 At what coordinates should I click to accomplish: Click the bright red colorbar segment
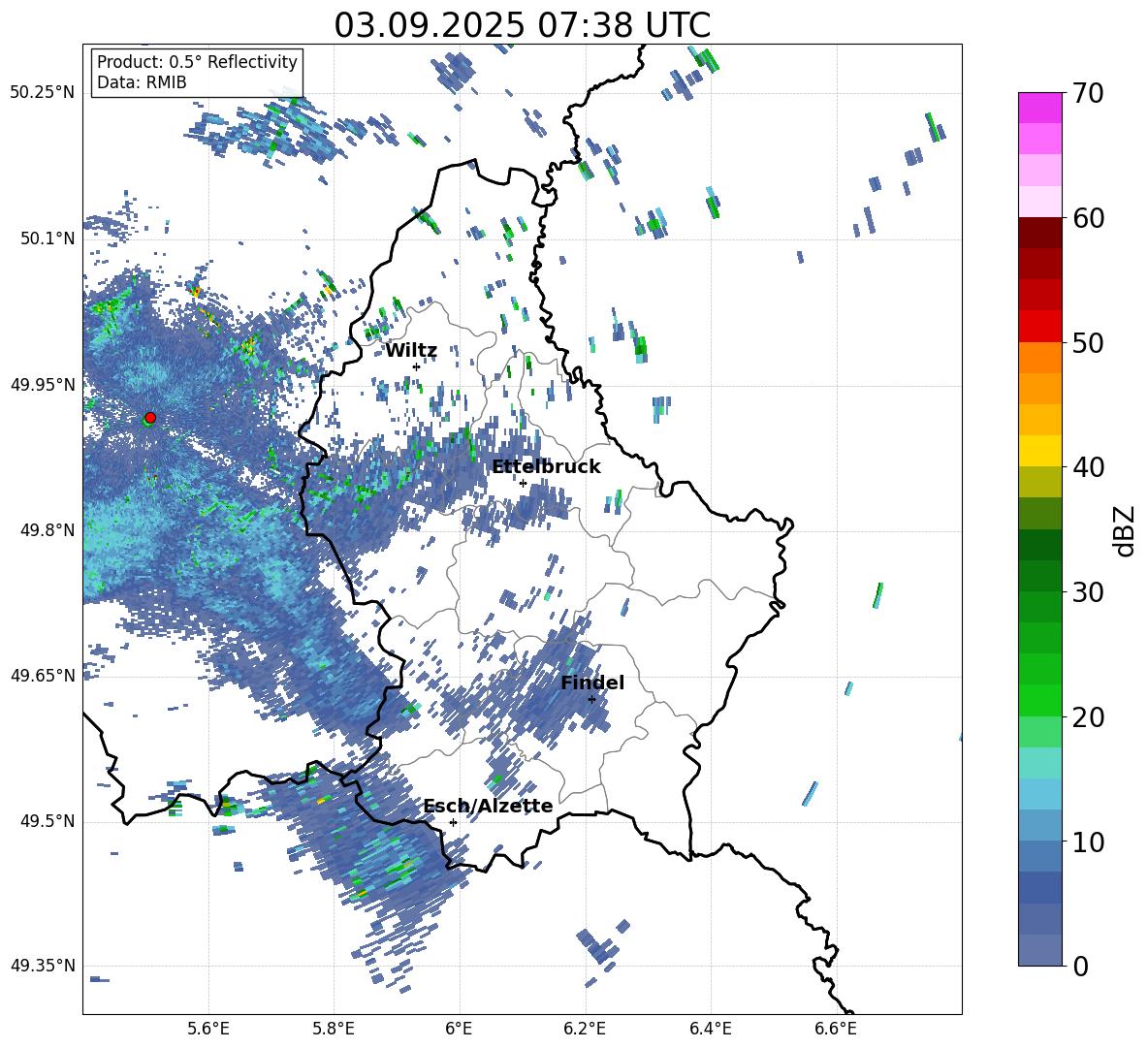pyautogui.click(x=1039, y=327)
